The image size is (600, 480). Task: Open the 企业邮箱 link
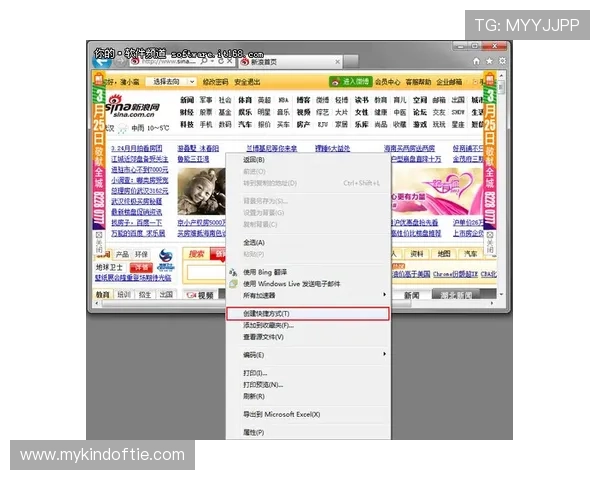(x=449, y=82)
